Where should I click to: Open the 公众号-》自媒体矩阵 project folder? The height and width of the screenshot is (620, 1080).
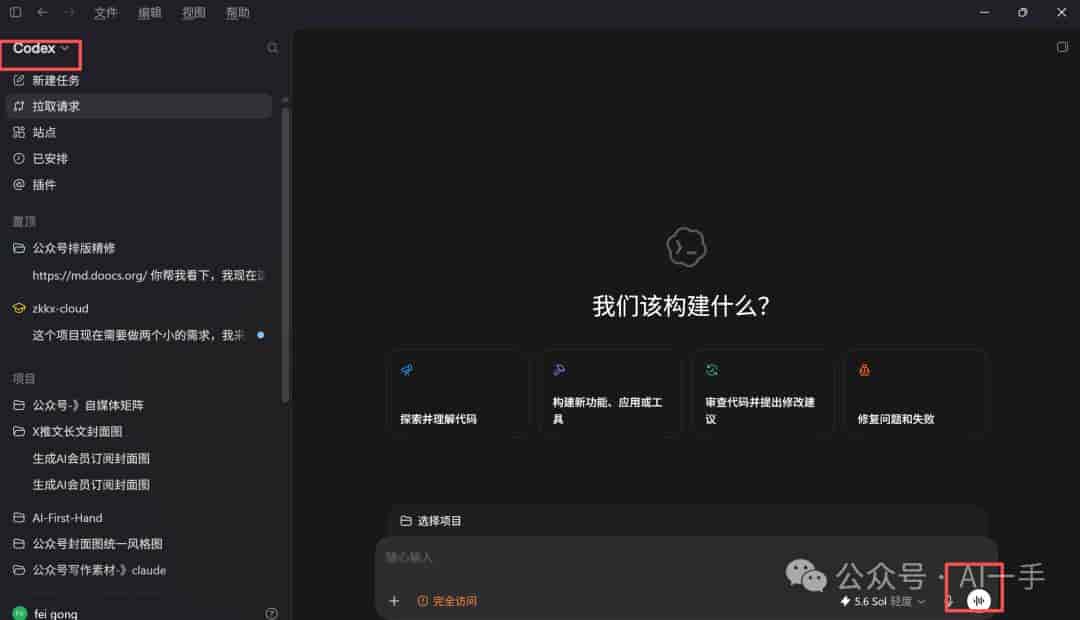138,405
